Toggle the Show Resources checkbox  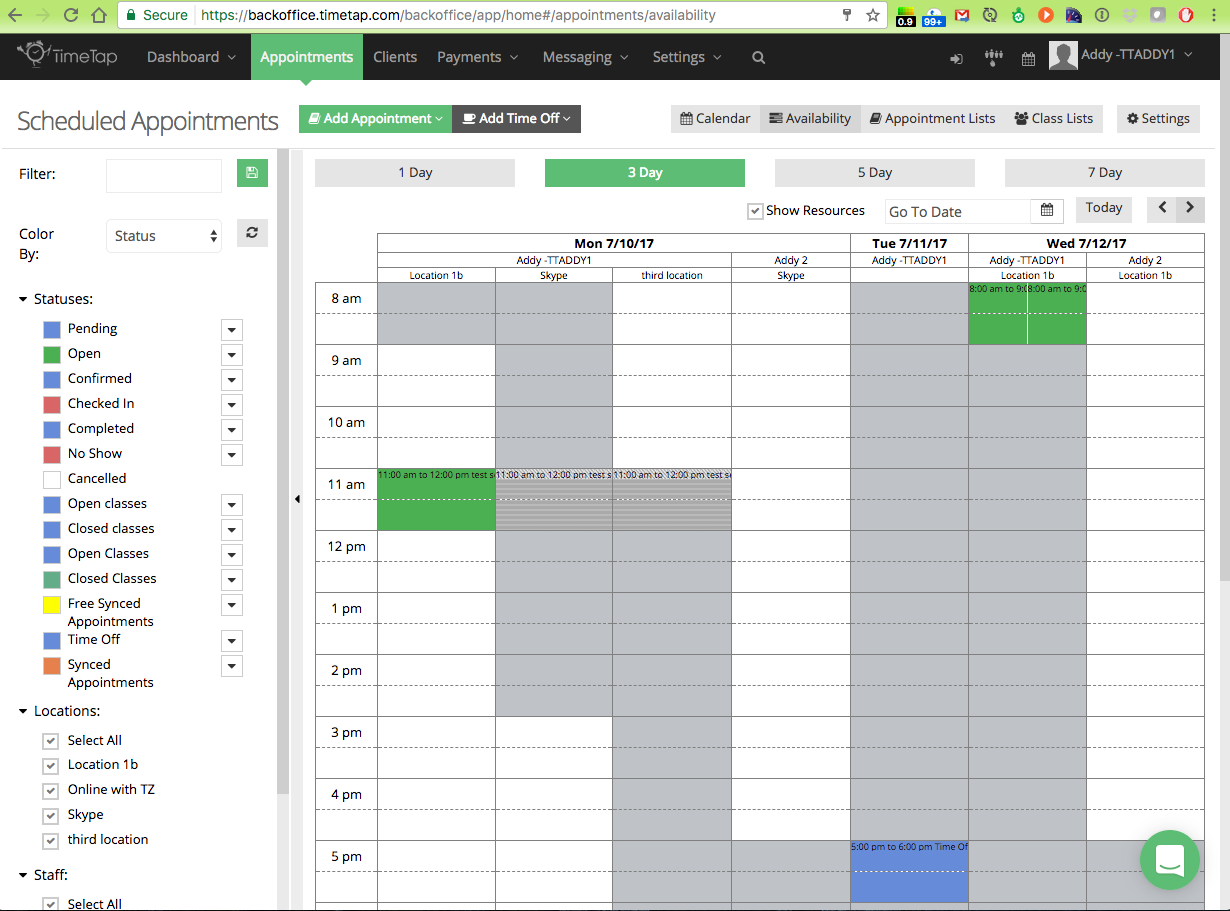pos(755,211)
